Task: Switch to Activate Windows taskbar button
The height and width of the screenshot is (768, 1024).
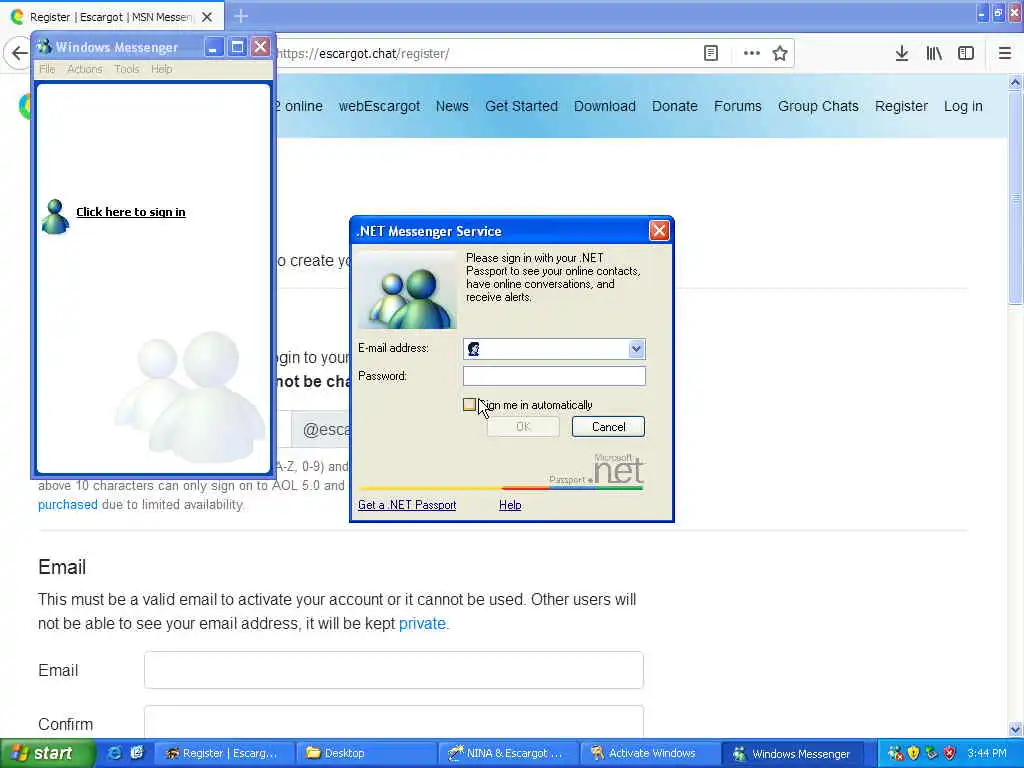Action: (648, 753)
